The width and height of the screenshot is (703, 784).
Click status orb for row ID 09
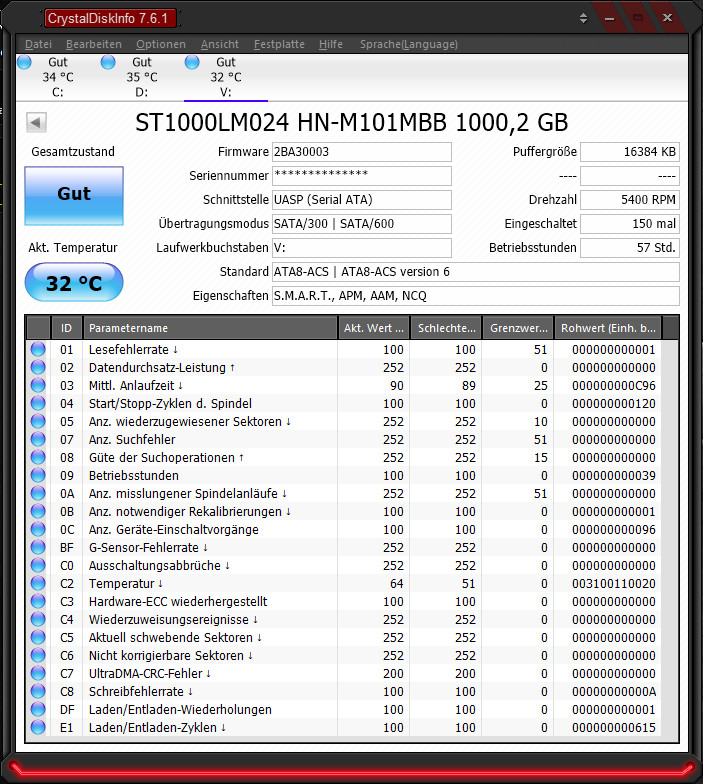click(38, 475)
